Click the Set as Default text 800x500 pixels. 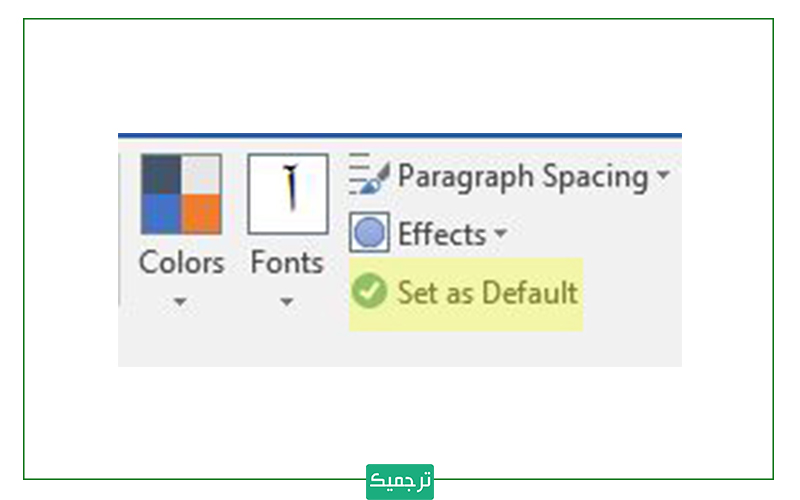pyautogui.click(x=487, y=292)
